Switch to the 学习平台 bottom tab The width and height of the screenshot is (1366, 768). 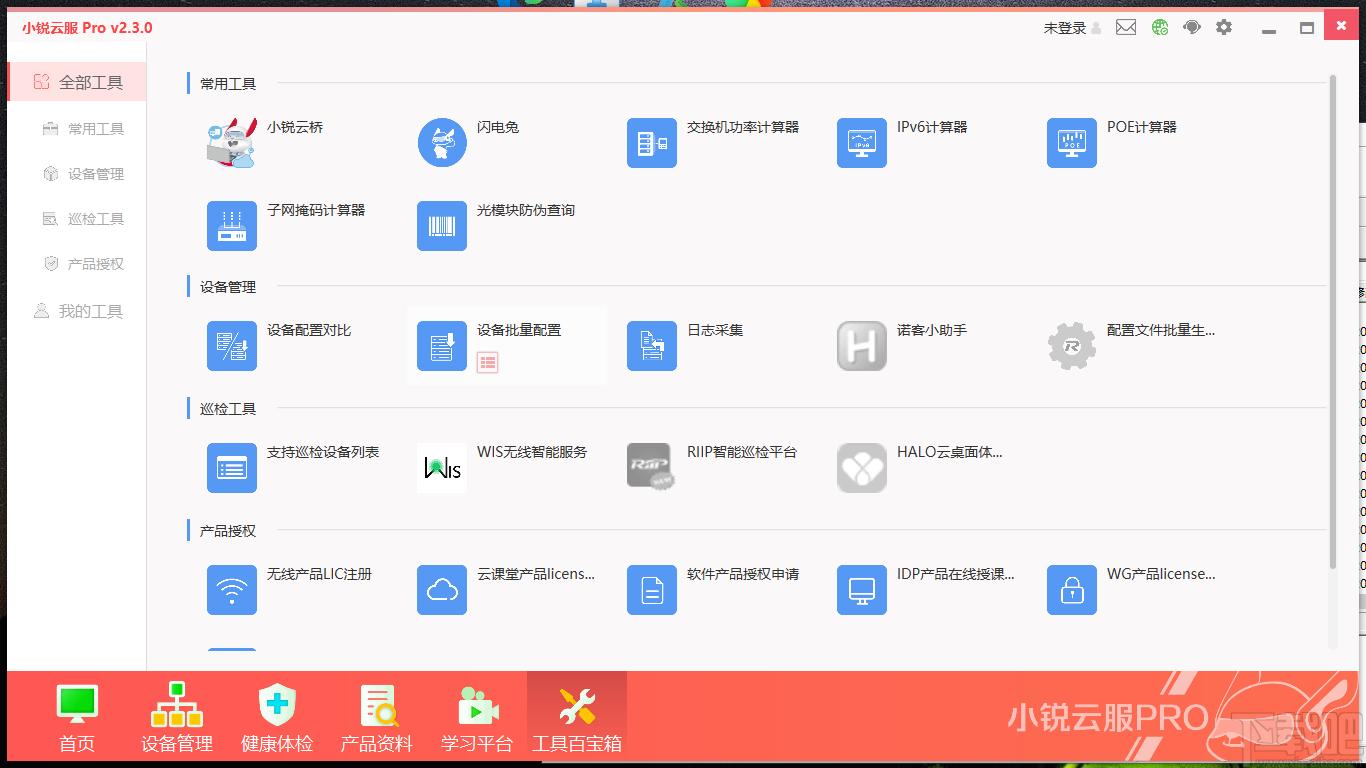tap(477, 719)
